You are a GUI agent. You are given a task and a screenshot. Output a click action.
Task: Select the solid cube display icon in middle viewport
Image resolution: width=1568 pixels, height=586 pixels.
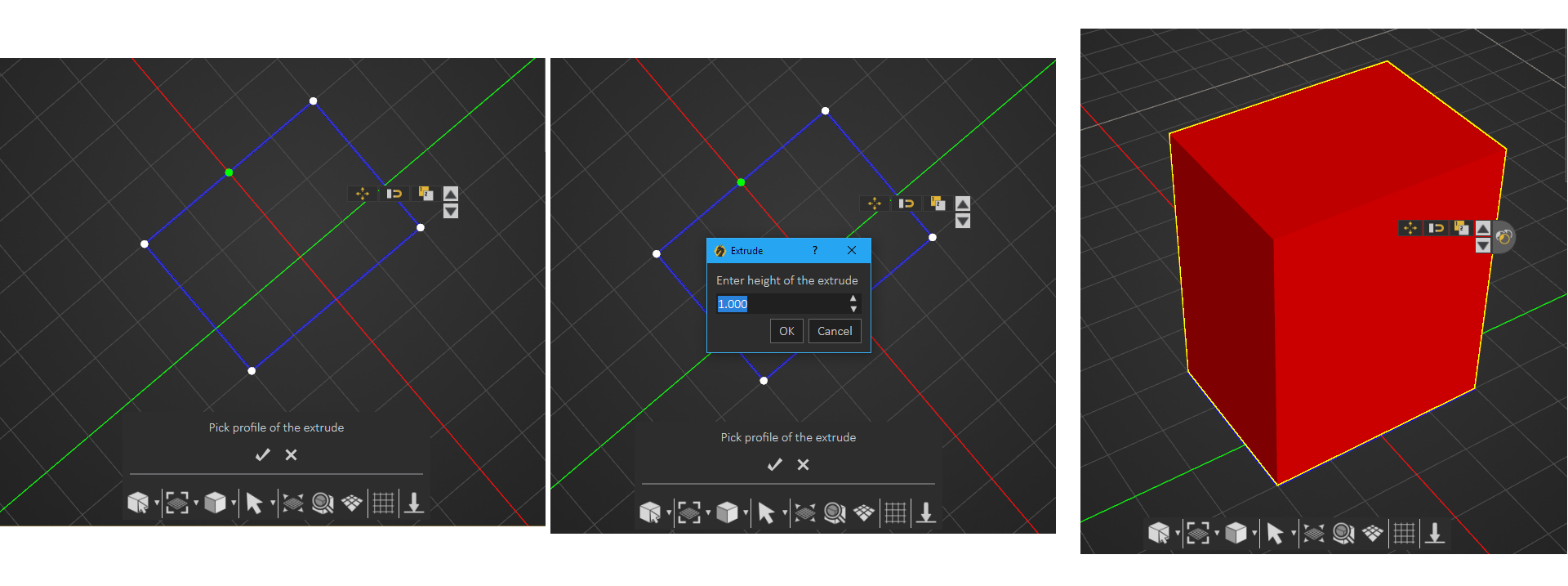pyautogui.click(x=728, y=512)
